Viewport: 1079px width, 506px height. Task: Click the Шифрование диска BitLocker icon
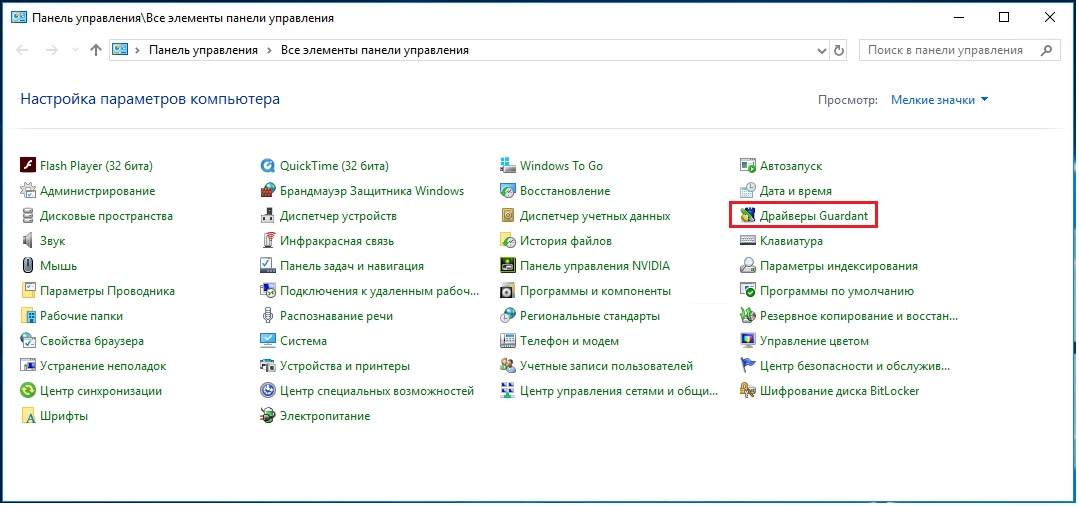[x=748, y=391]
